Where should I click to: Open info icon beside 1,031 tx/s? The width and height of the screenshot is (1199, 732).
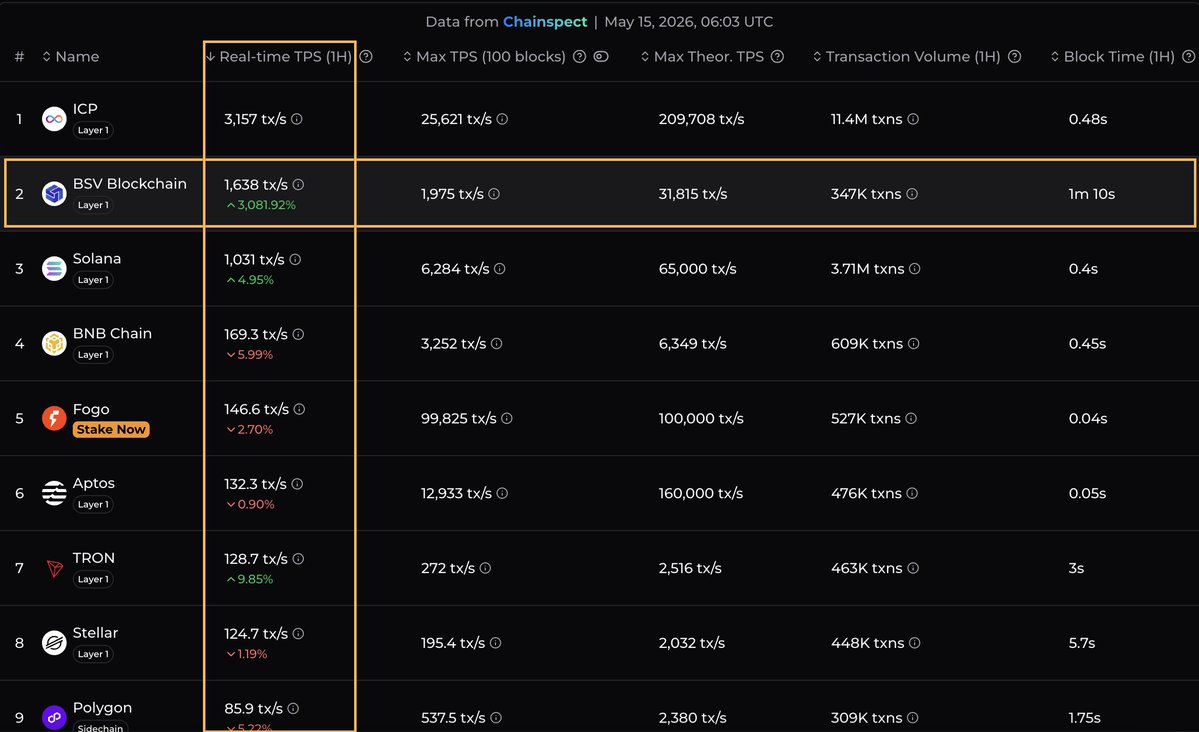[x=295, y=259]
